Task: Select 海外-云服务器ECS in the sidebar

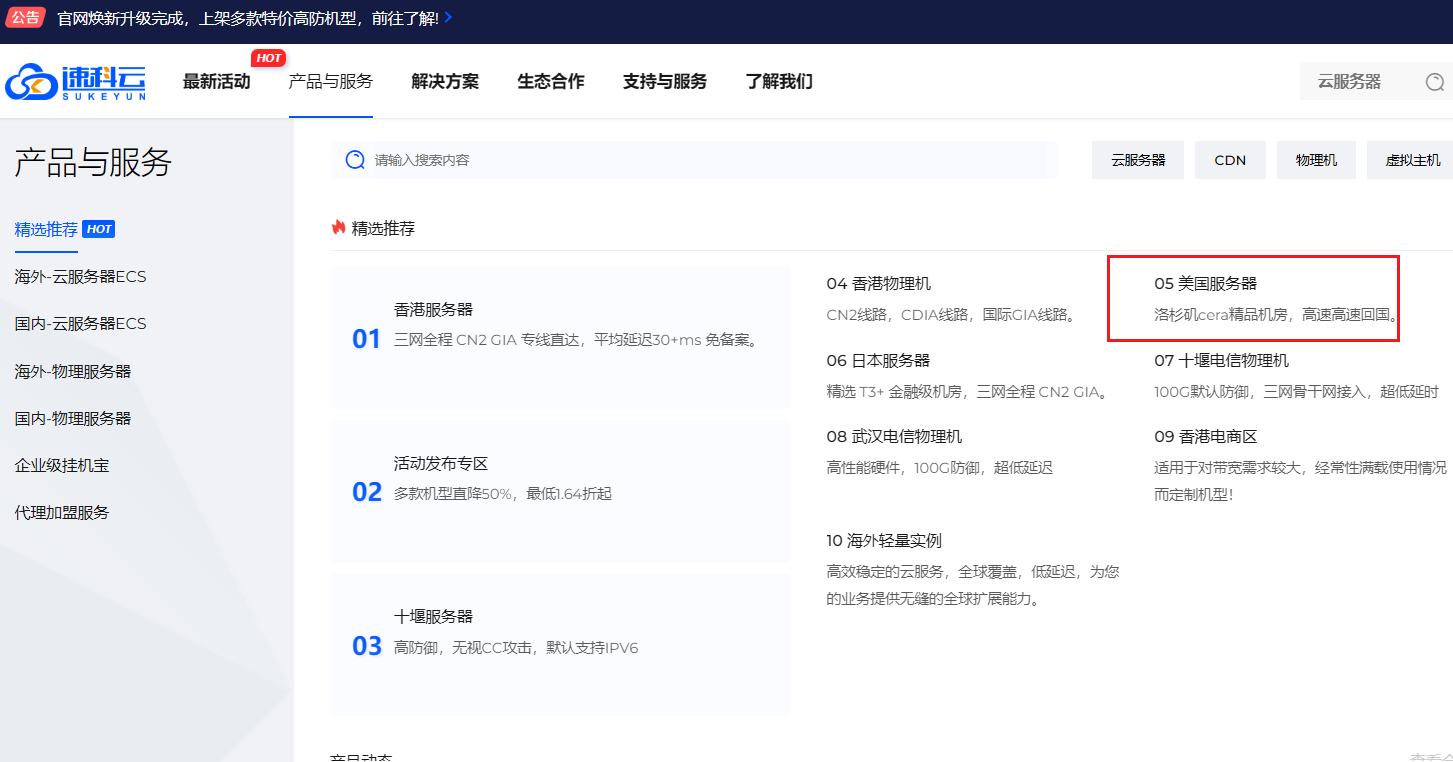Action: [78, 276]
